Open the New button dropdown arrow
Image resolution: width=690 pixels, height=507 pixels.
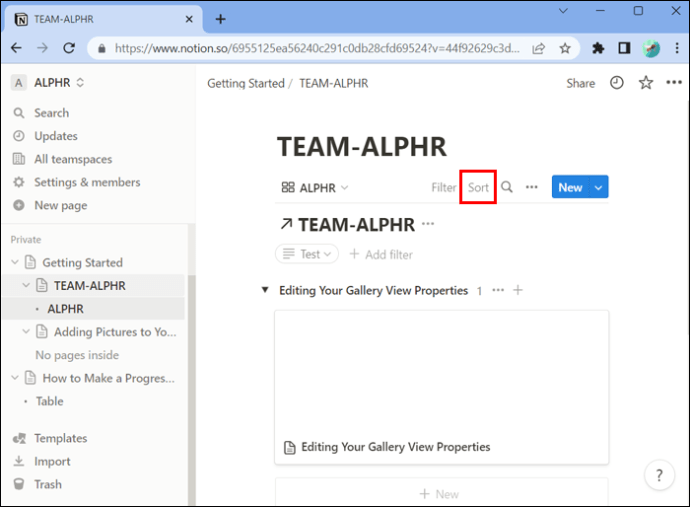(598, 187)
